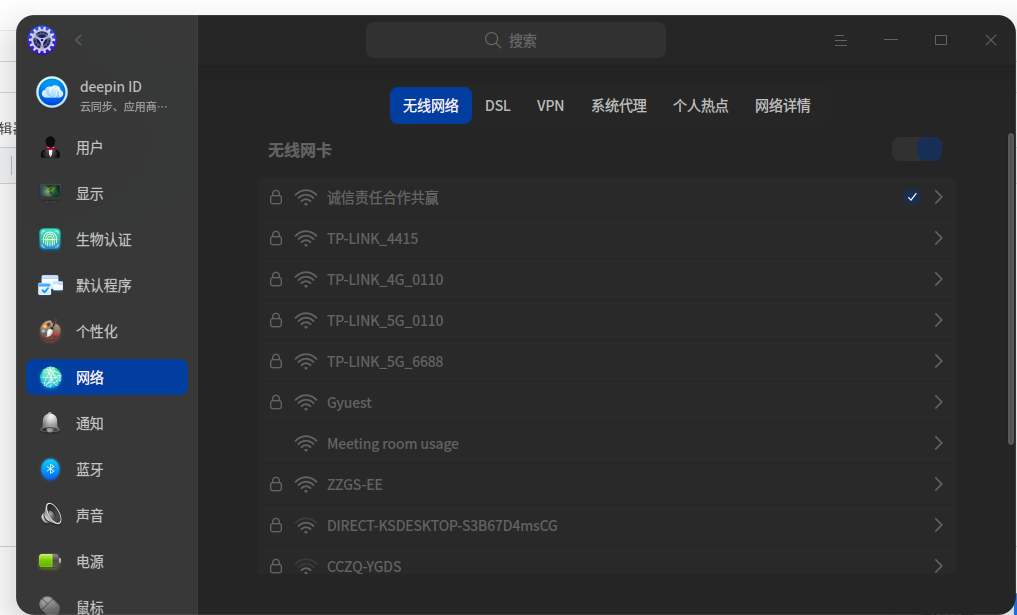Viewport: 1017px width, 615px height.
Task: Open details arrow for TP-LINK_4G_0110
Action: (939, 279)
